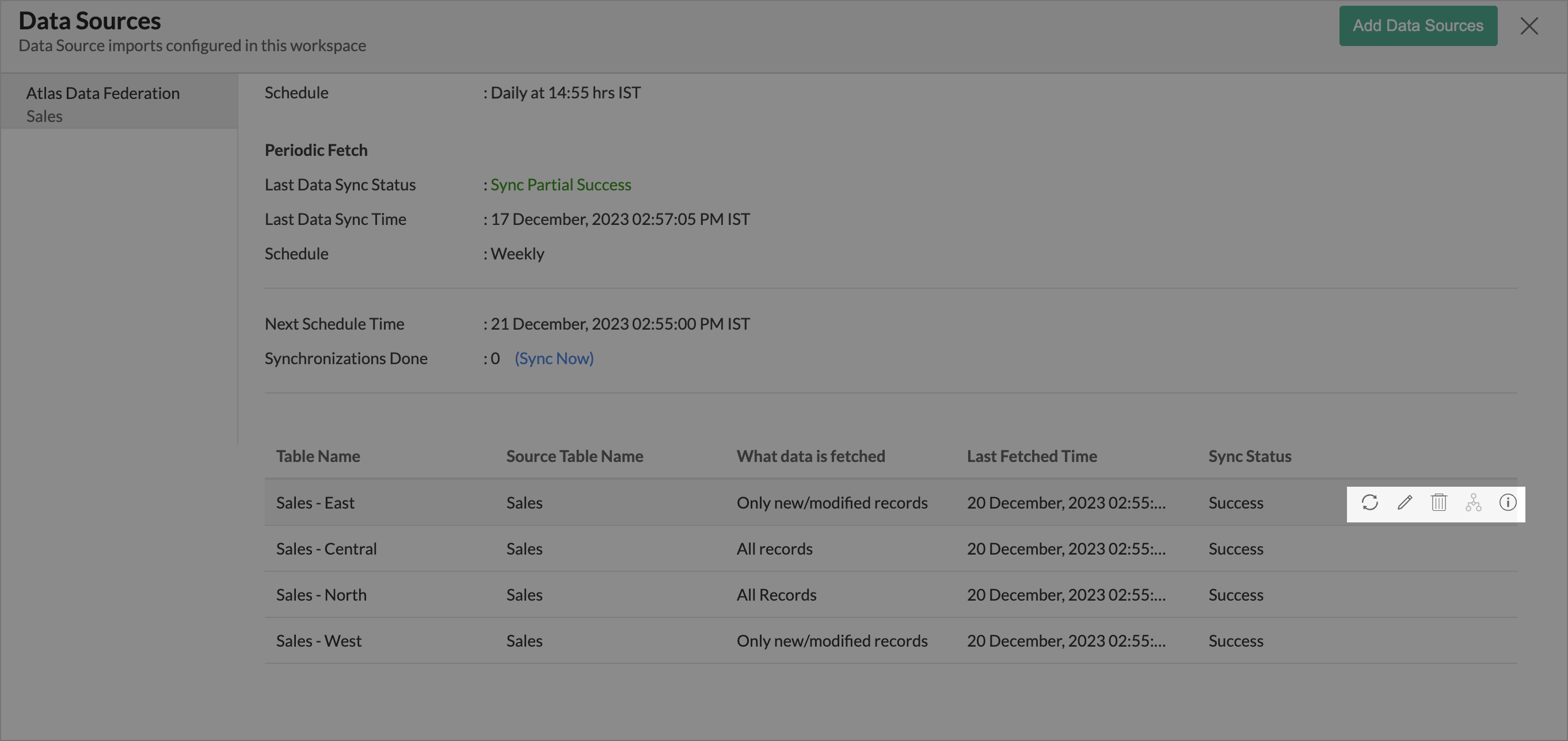
Task: Click the Last Fetched Time column header
Action: [x=1032, y=456]
